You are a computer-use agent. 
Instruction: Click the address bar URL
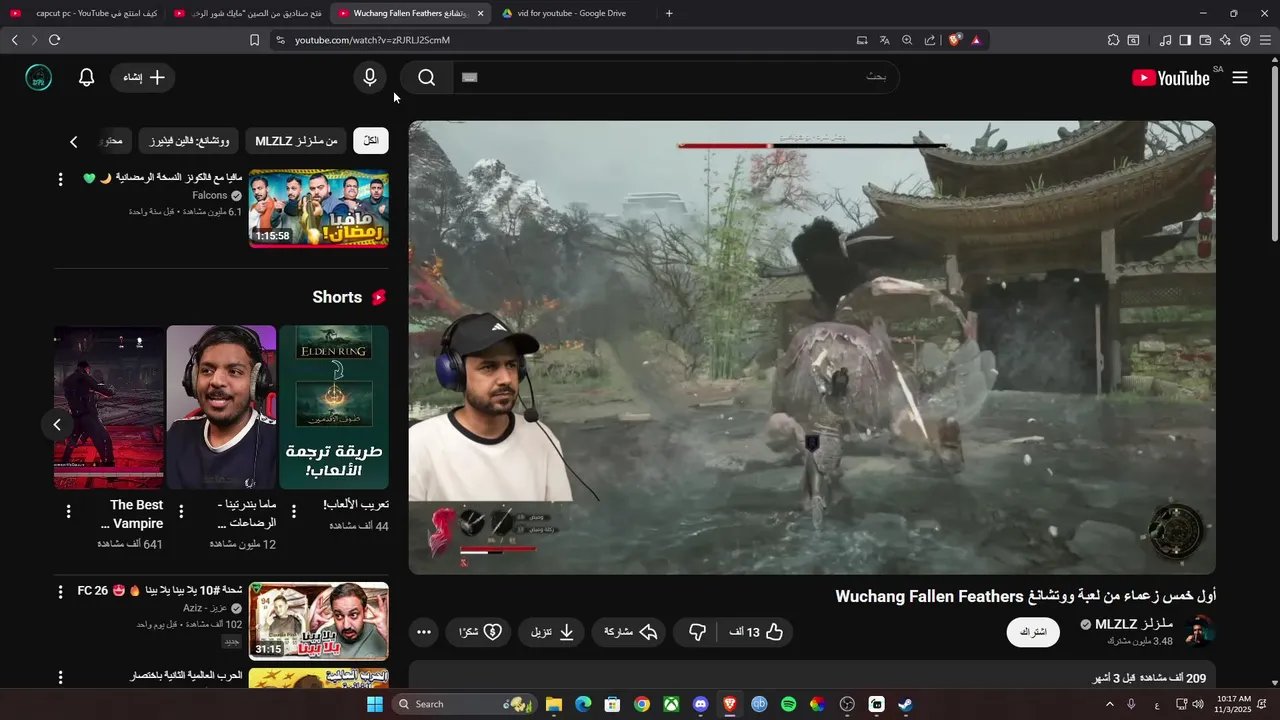tap(372, 40)
